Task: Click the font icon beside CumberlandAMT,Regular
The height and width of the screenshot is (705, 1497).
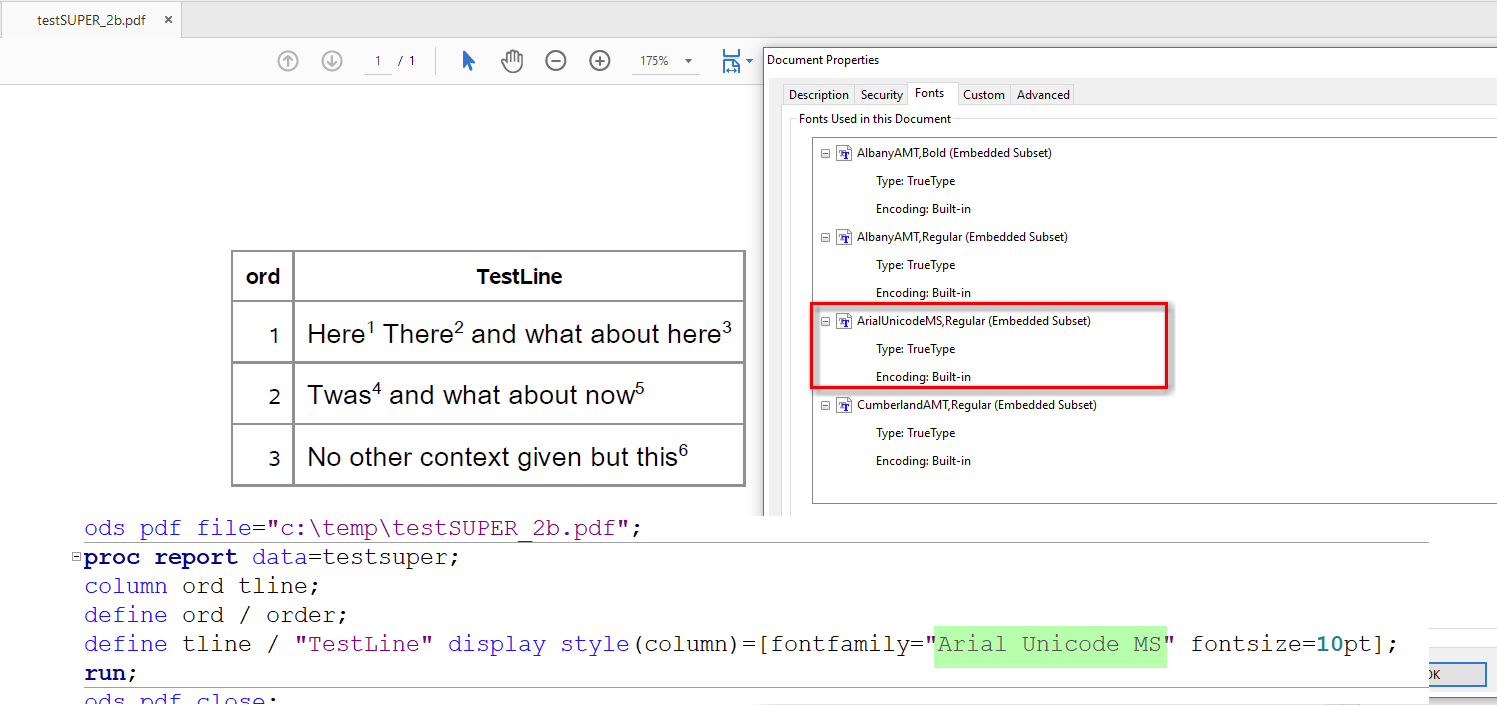Action: (x=844, y=404)
